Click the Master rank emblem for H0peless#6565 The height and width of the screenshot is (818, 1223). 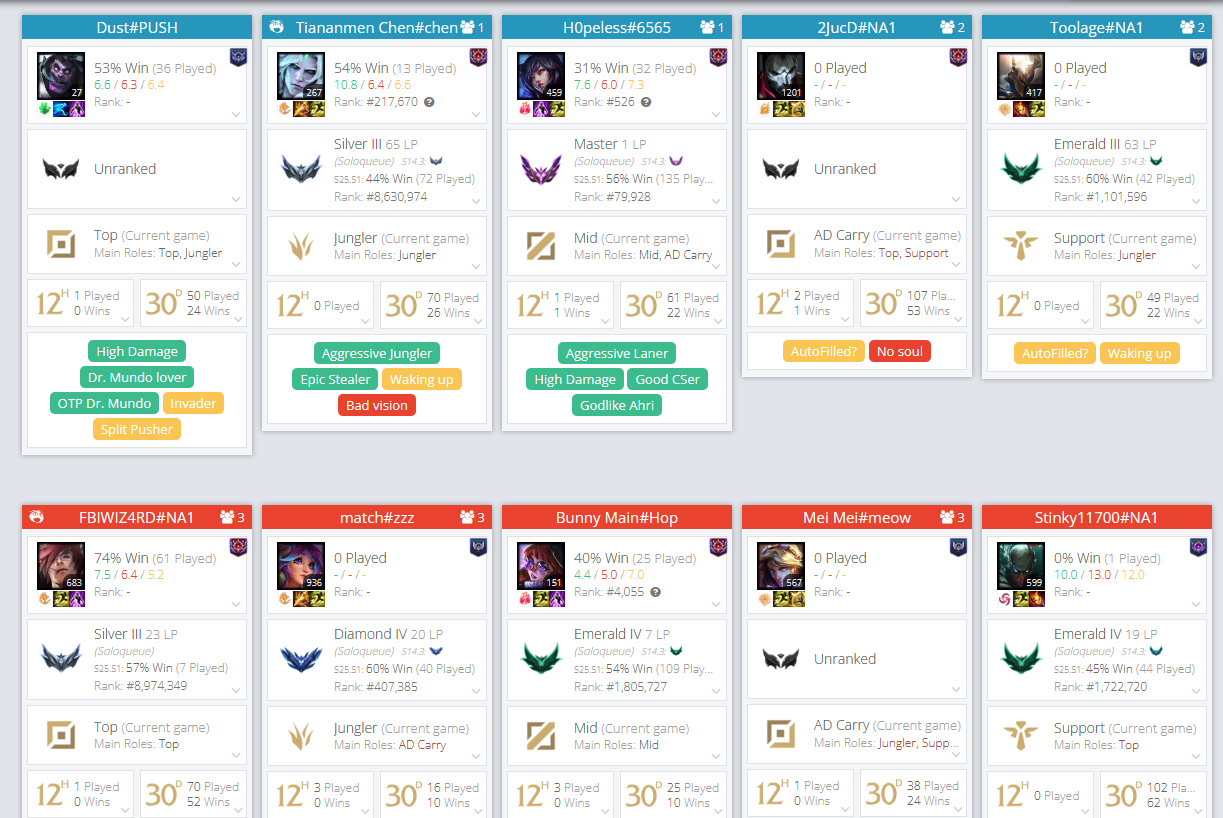click(541, 169)
